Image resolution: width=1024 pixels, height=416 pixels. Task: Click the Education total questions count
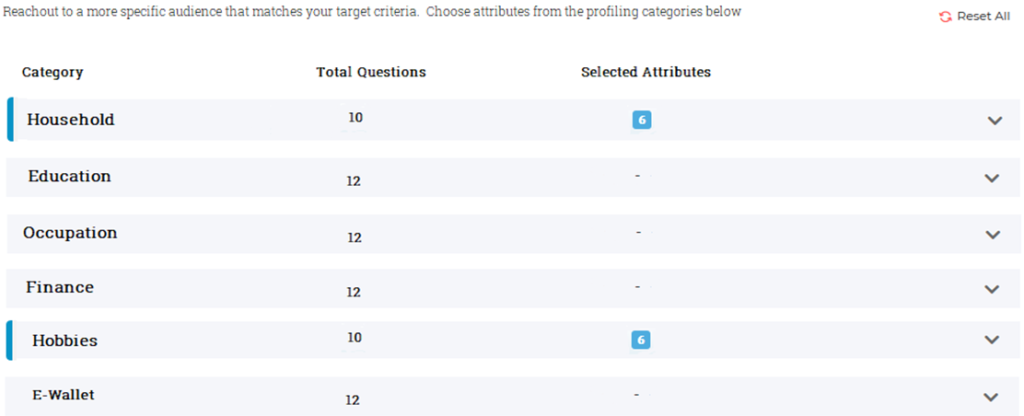(353, 181)
